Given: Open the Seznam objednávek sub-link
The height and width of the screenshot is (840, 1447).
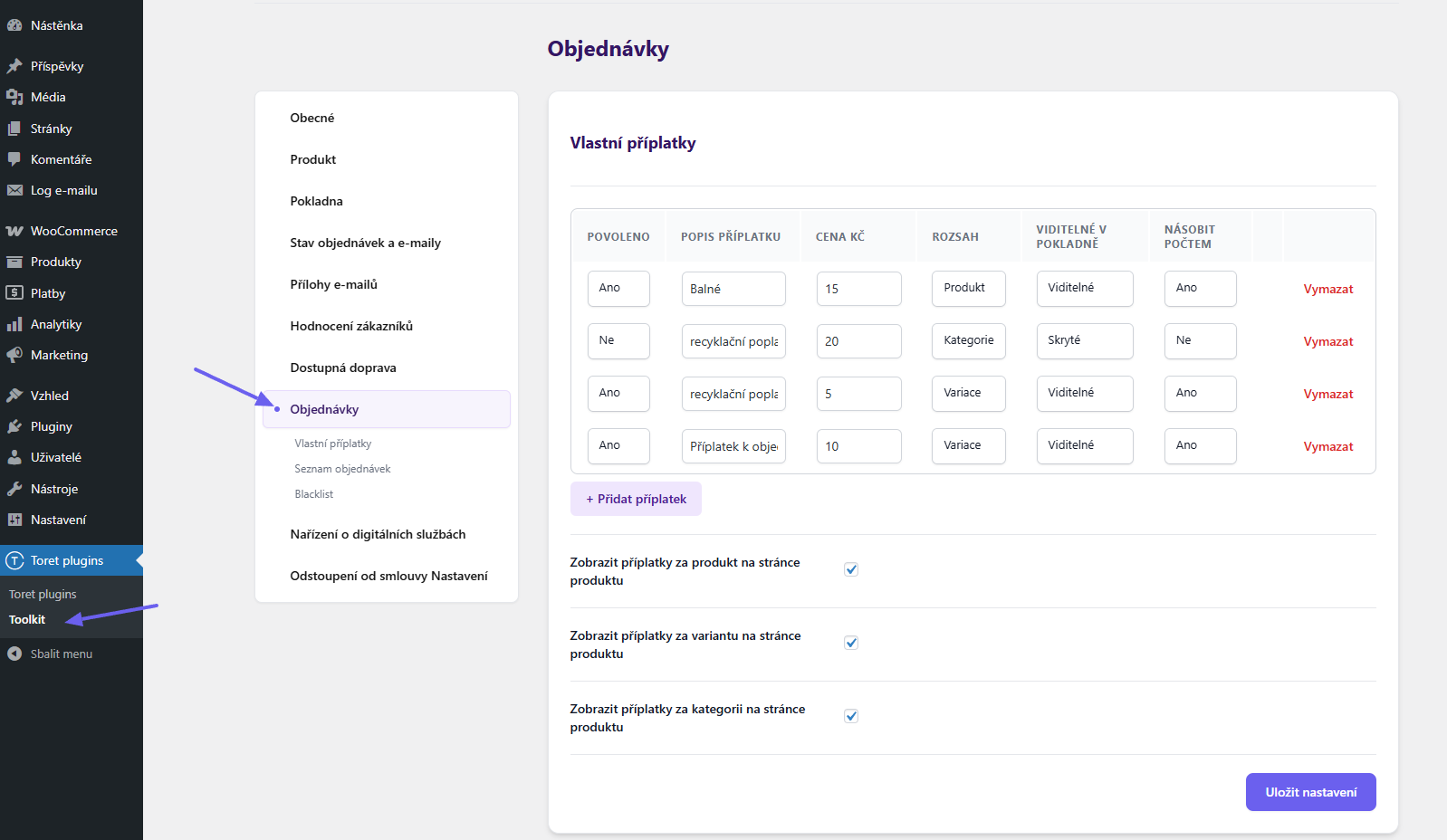Looking at the screenshot, I should click(x=342, y=469).
